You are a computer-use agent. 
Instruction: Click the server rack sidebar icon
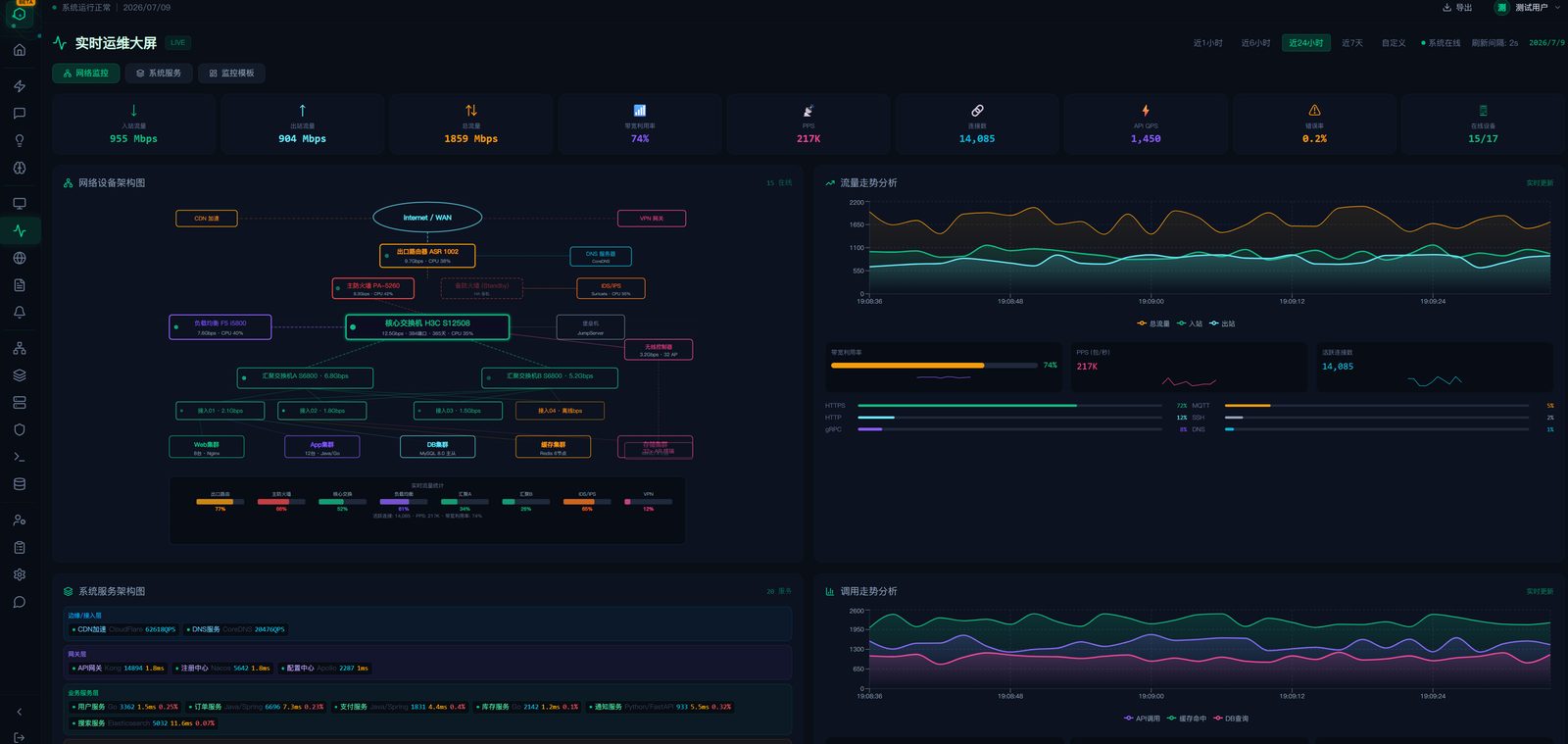click(20, 403)
